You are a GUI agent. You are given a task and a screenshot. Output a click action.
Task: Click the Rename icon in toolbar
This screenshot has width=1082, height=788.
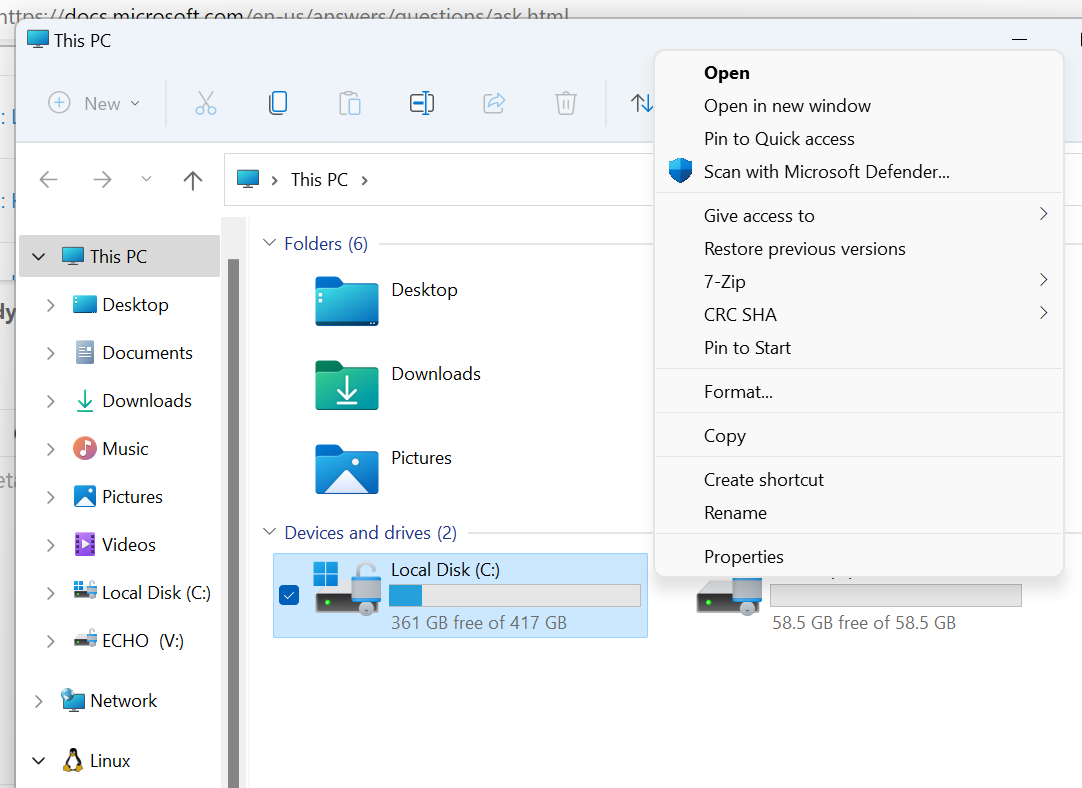(422, 104)
